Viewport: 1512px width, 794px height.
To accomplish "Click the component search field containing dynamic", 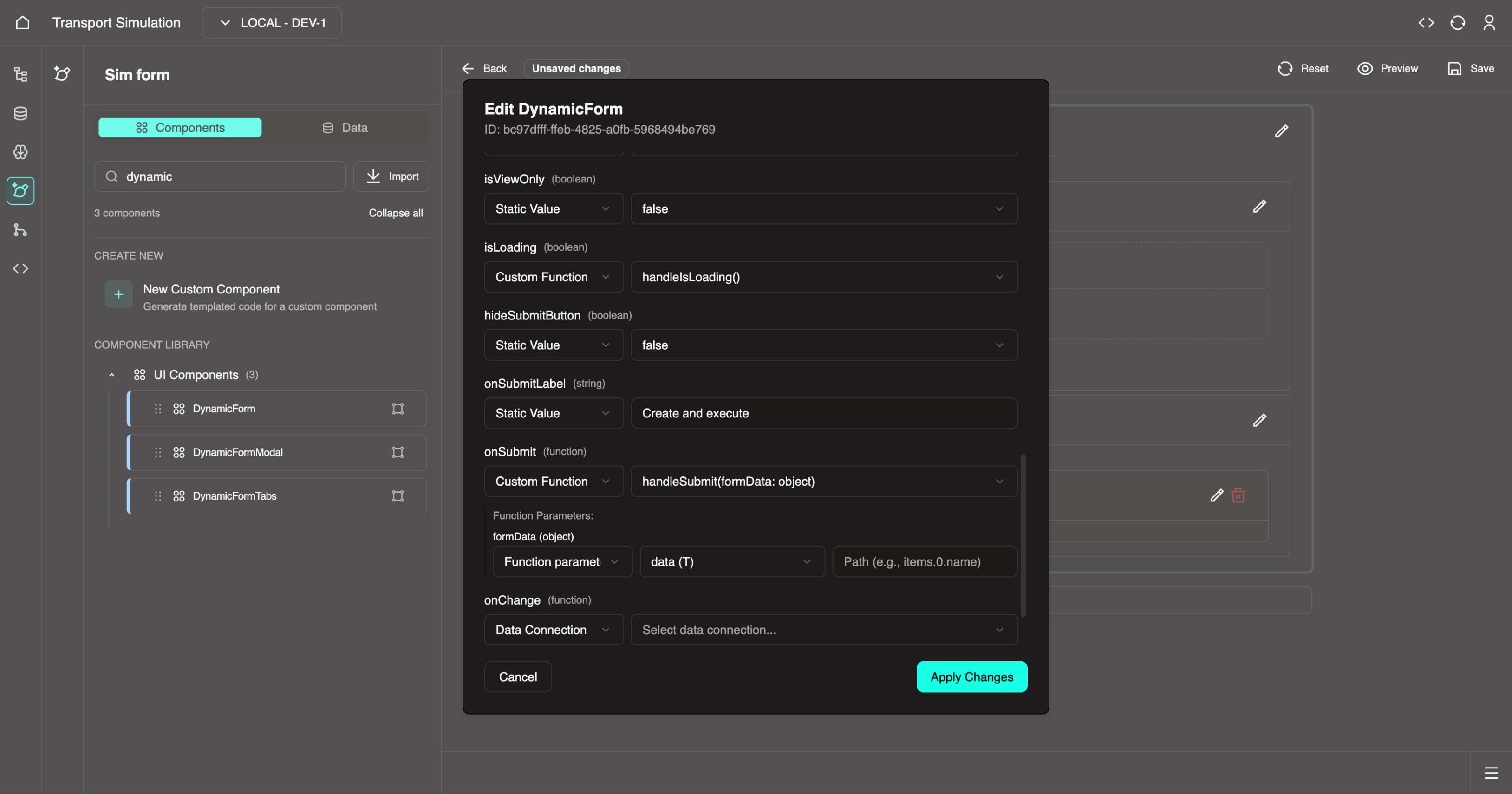I will pos(220,176).
